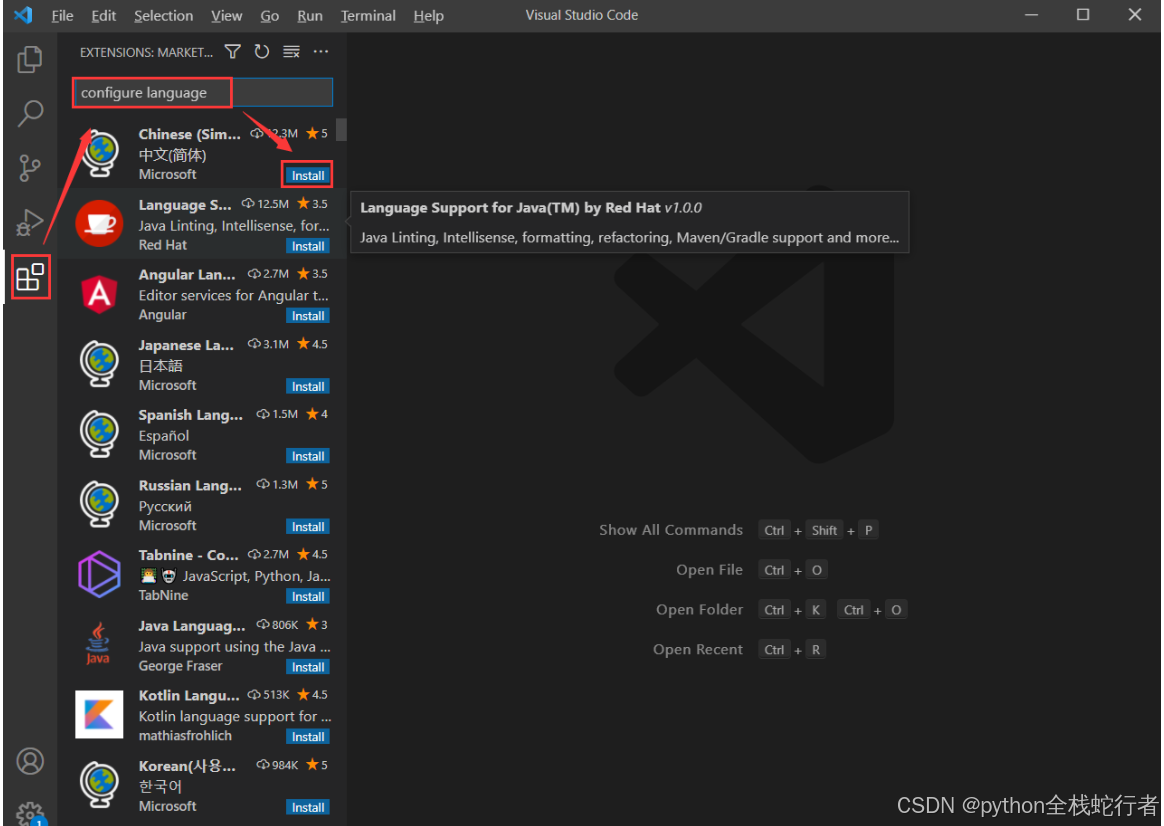This screenshot has width=1164, height=826.
Task: Click publisher name 'mathiasfrohlich'
Action: pos(185,735)
